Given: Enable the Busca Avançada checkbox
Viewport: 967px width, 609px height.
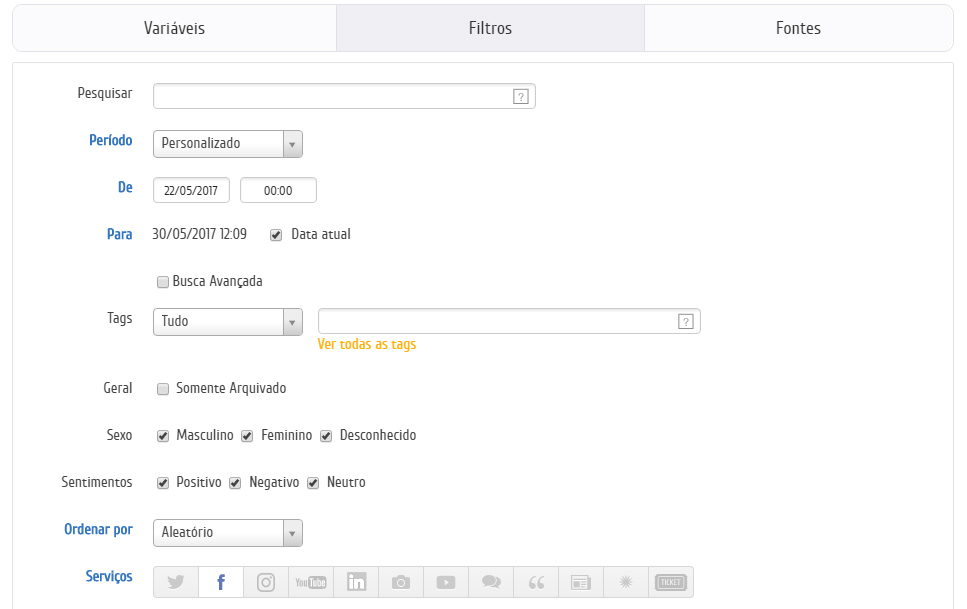Looking at the screenshot, I should point(163,282).
